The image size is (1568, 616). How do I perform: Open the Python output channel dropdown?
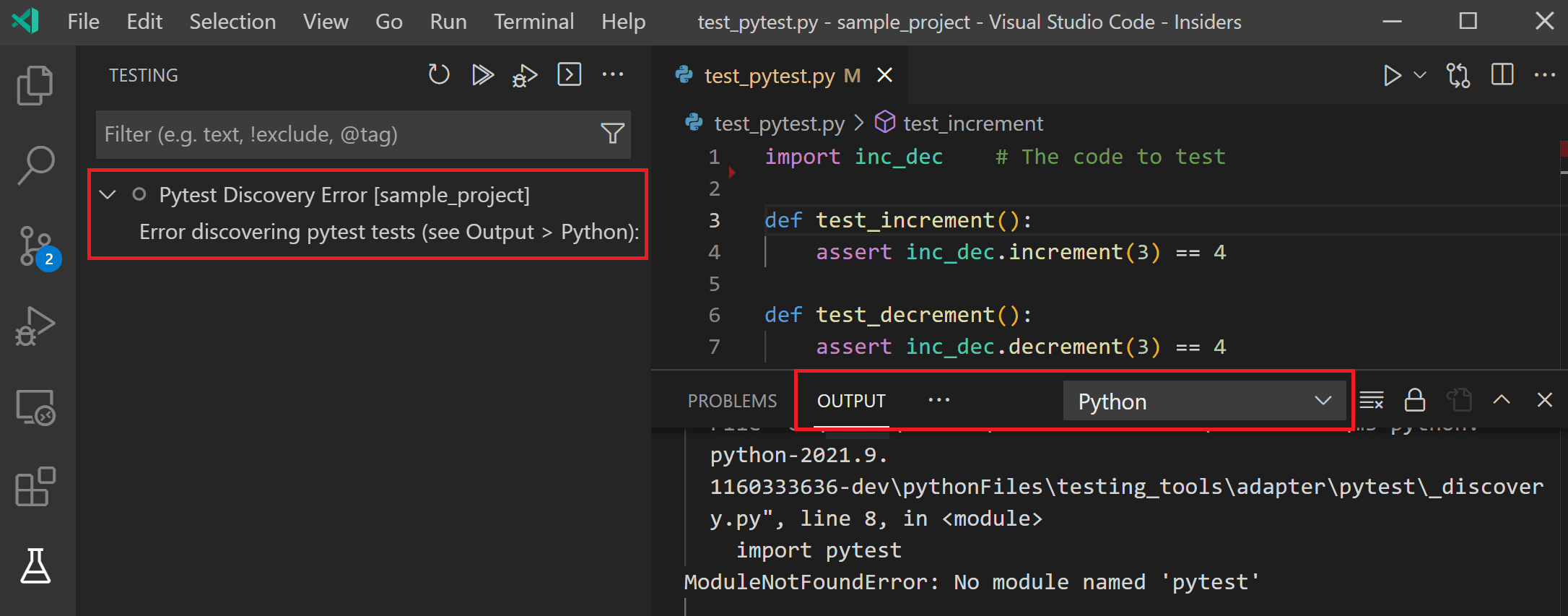tap(1203, 402)
